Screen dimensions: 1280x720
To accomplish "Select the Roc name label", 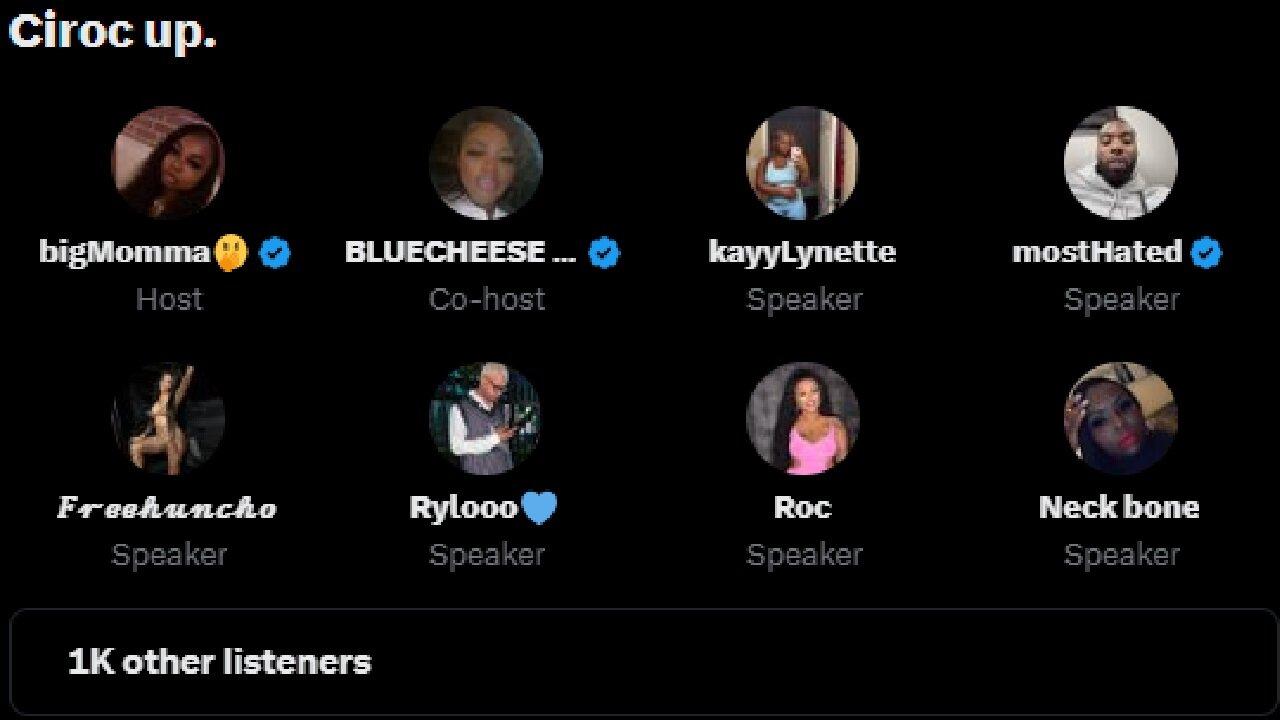I will tap(802, 507).
